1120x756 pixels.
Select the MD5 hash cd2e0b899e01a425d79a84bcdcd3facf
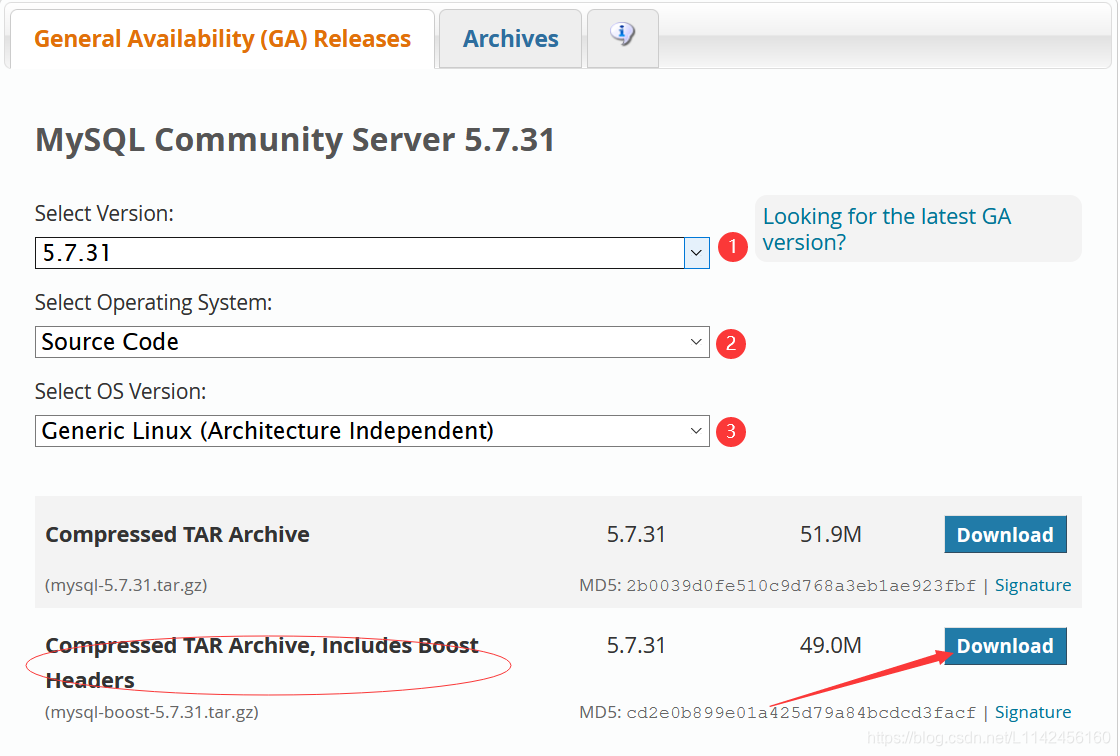[801, 713]
